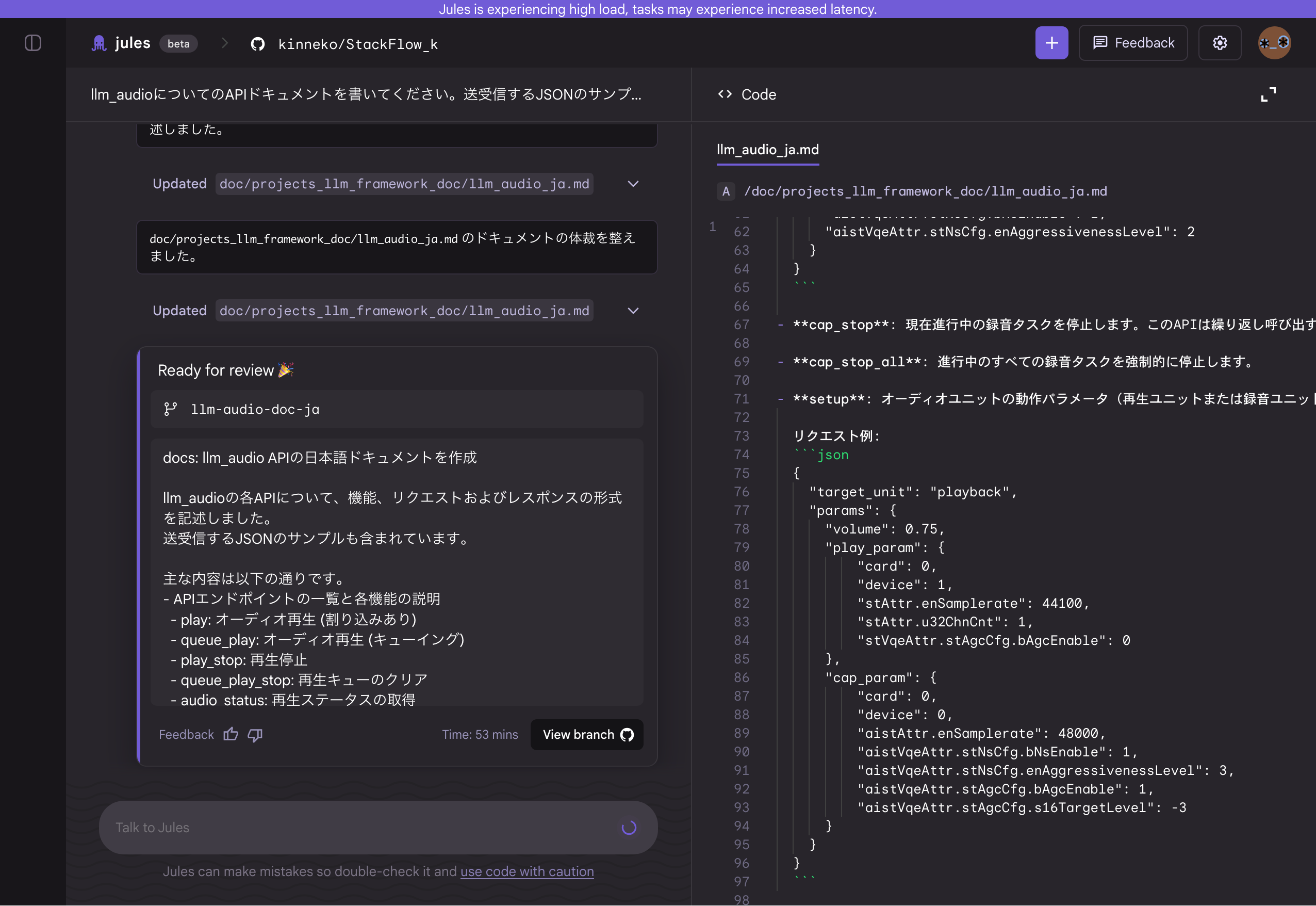
Task: Click the "play_param": { code line
Action: click(x=885, y=548)
